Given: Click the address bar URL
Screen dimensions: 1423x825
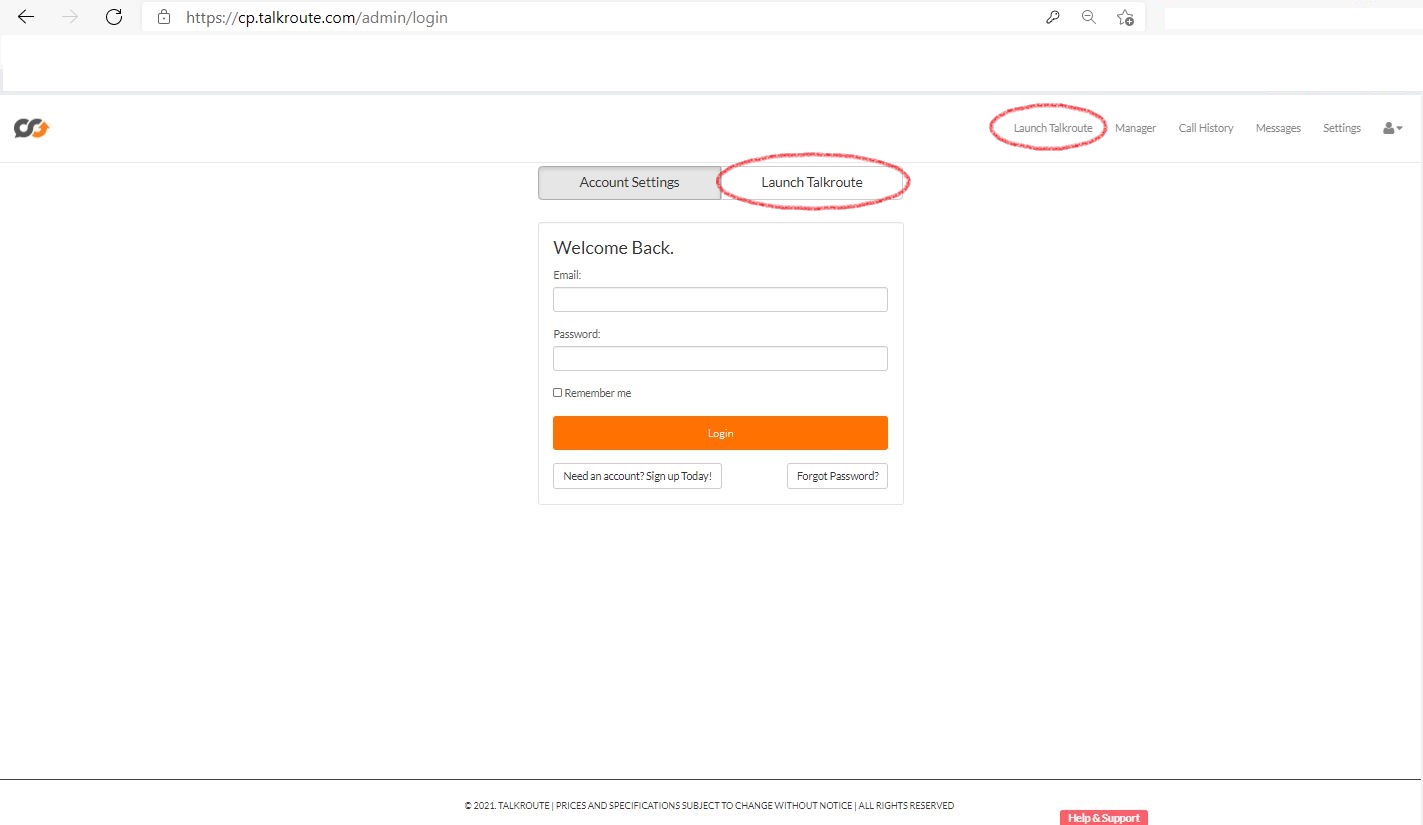Looking at the screenshot, I should pos(316,17).
